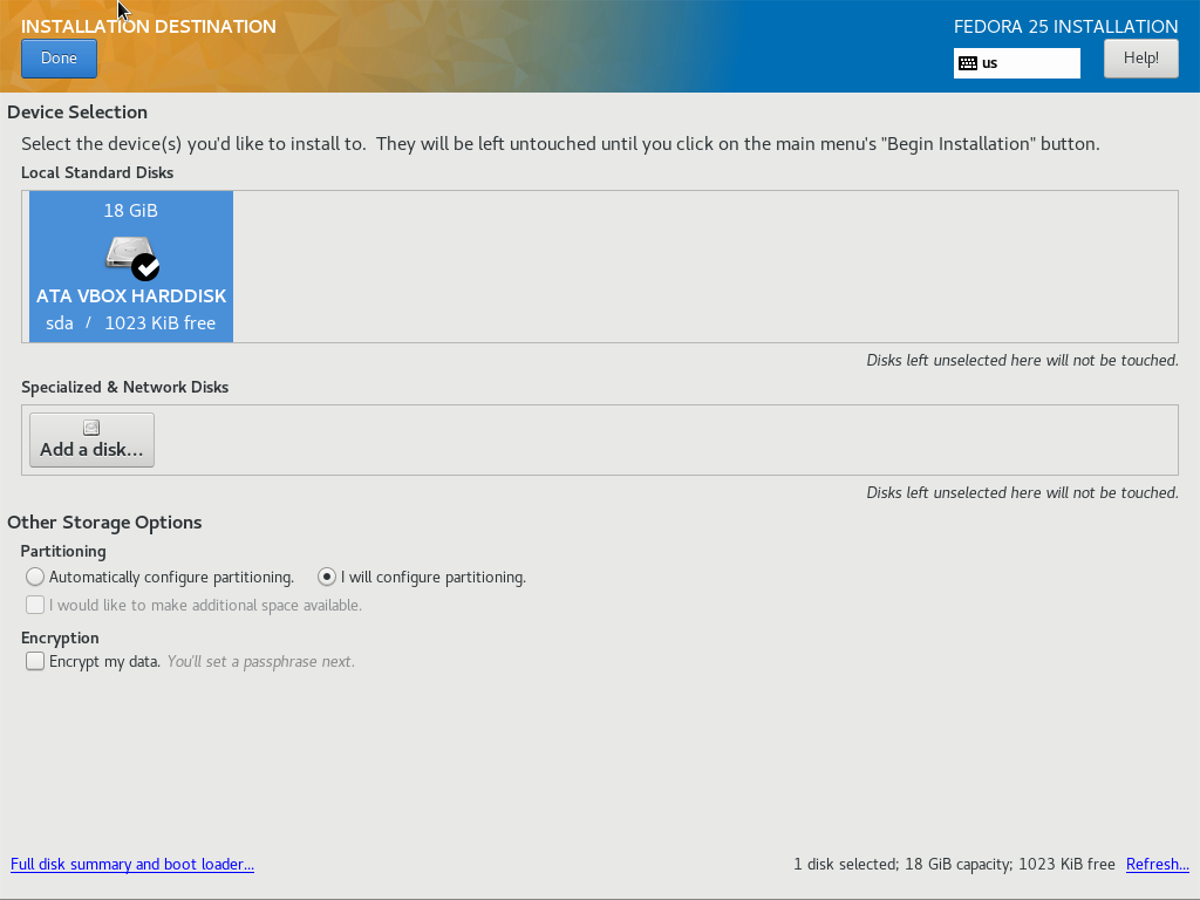Click the hard disk drive icon

[132, 256]
